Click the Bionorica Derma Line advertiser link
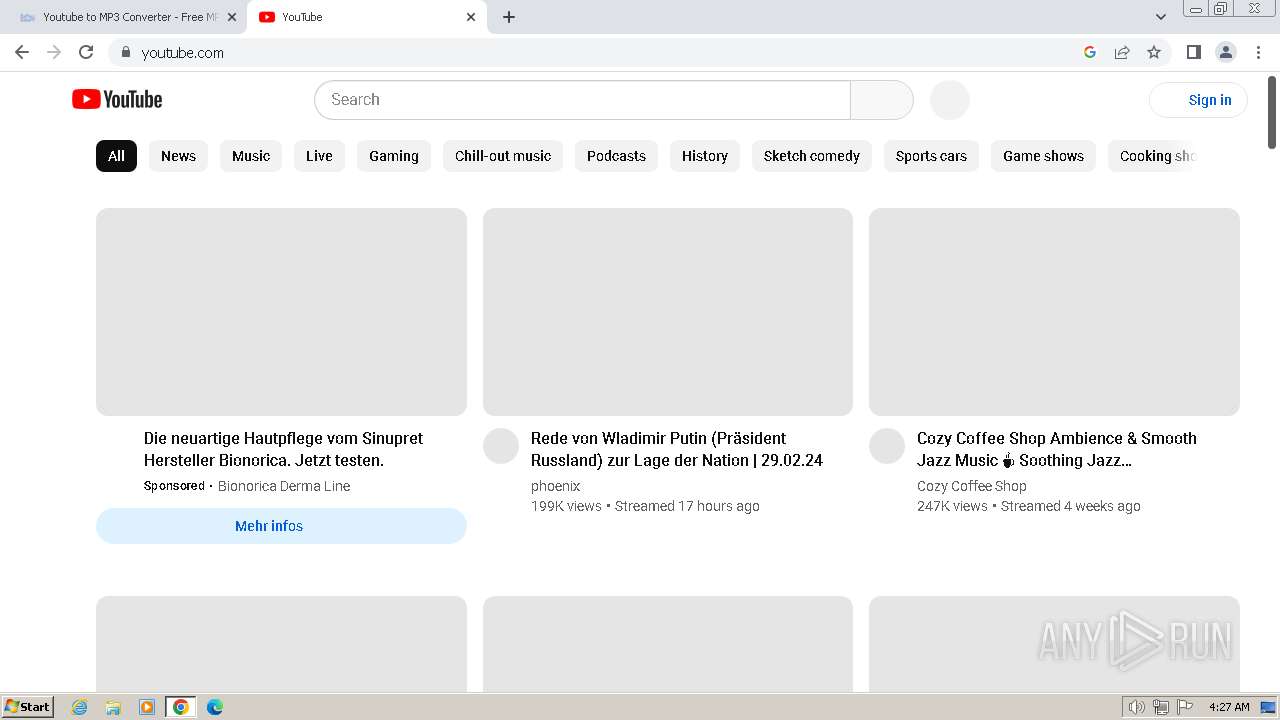 (x=284, y=486)
